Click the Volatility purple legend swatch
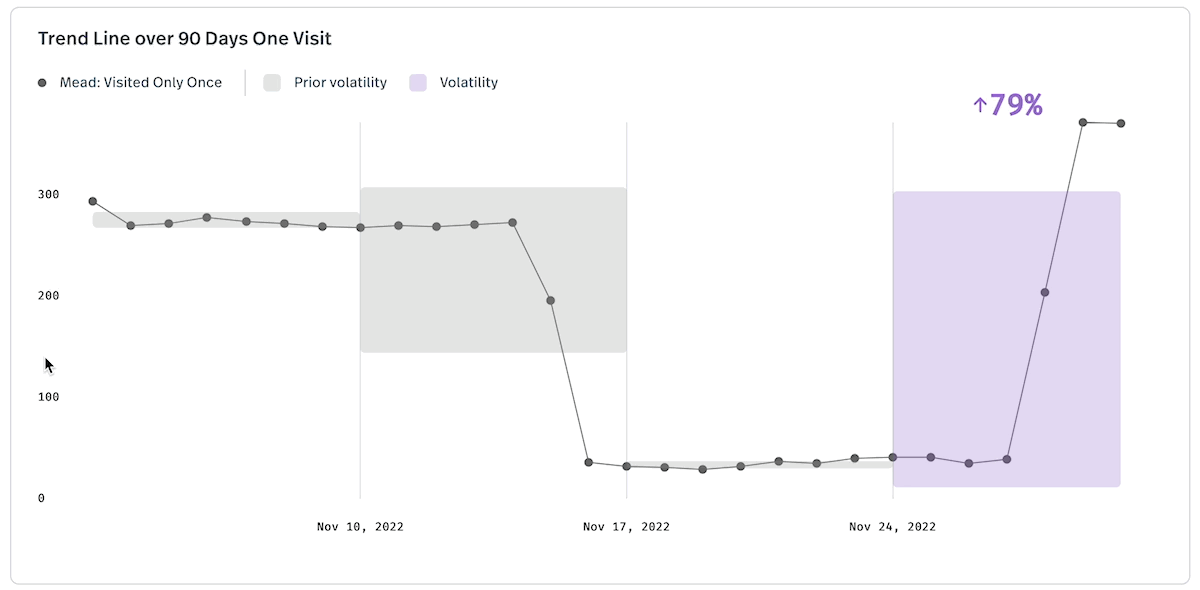Image resolution: width=1200 pixels, height=590 pixels. [x=418, y=83]
